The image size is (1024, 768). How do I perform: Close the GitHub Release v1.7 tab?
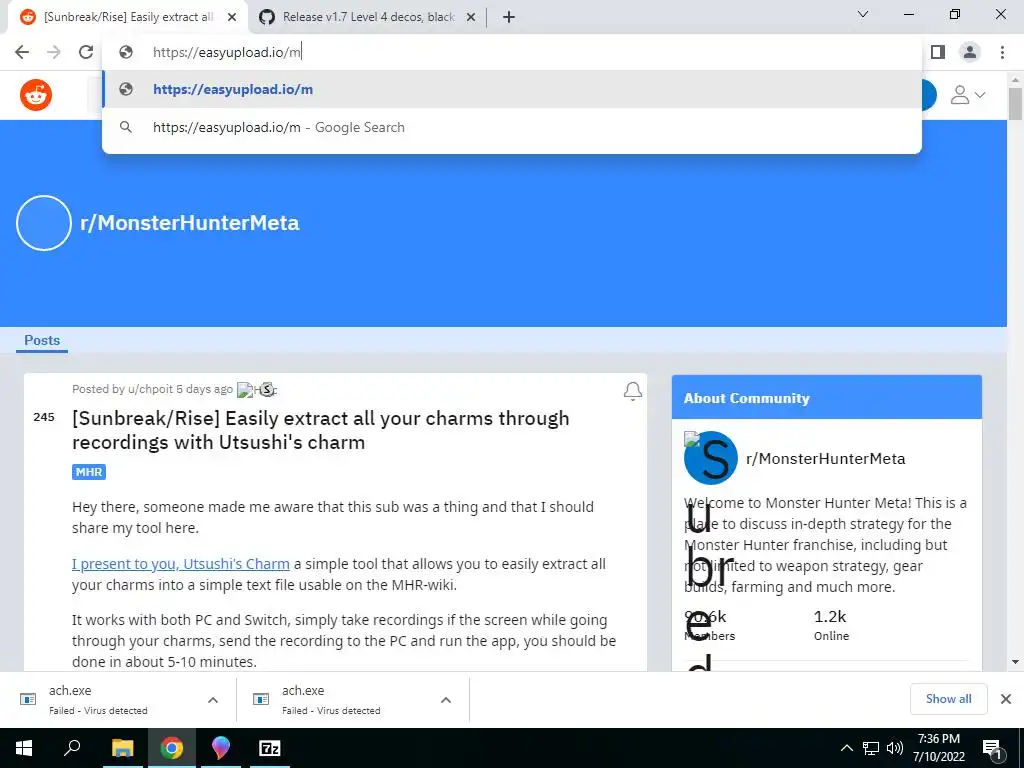pos(471,18)
